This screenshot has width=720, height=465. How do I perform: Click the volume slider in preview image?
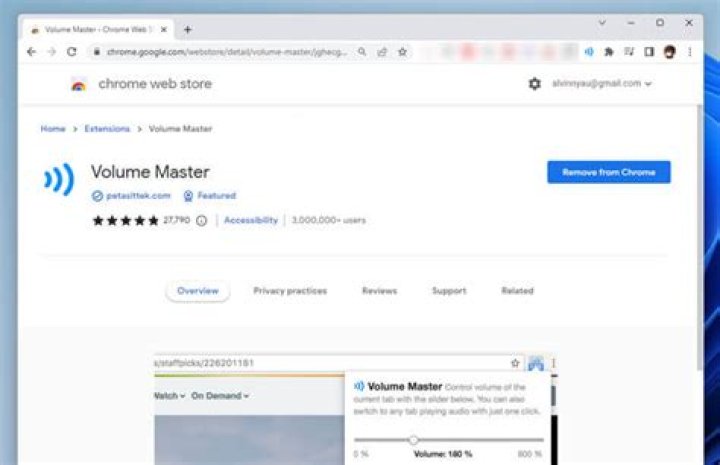(x=449, y=440)
